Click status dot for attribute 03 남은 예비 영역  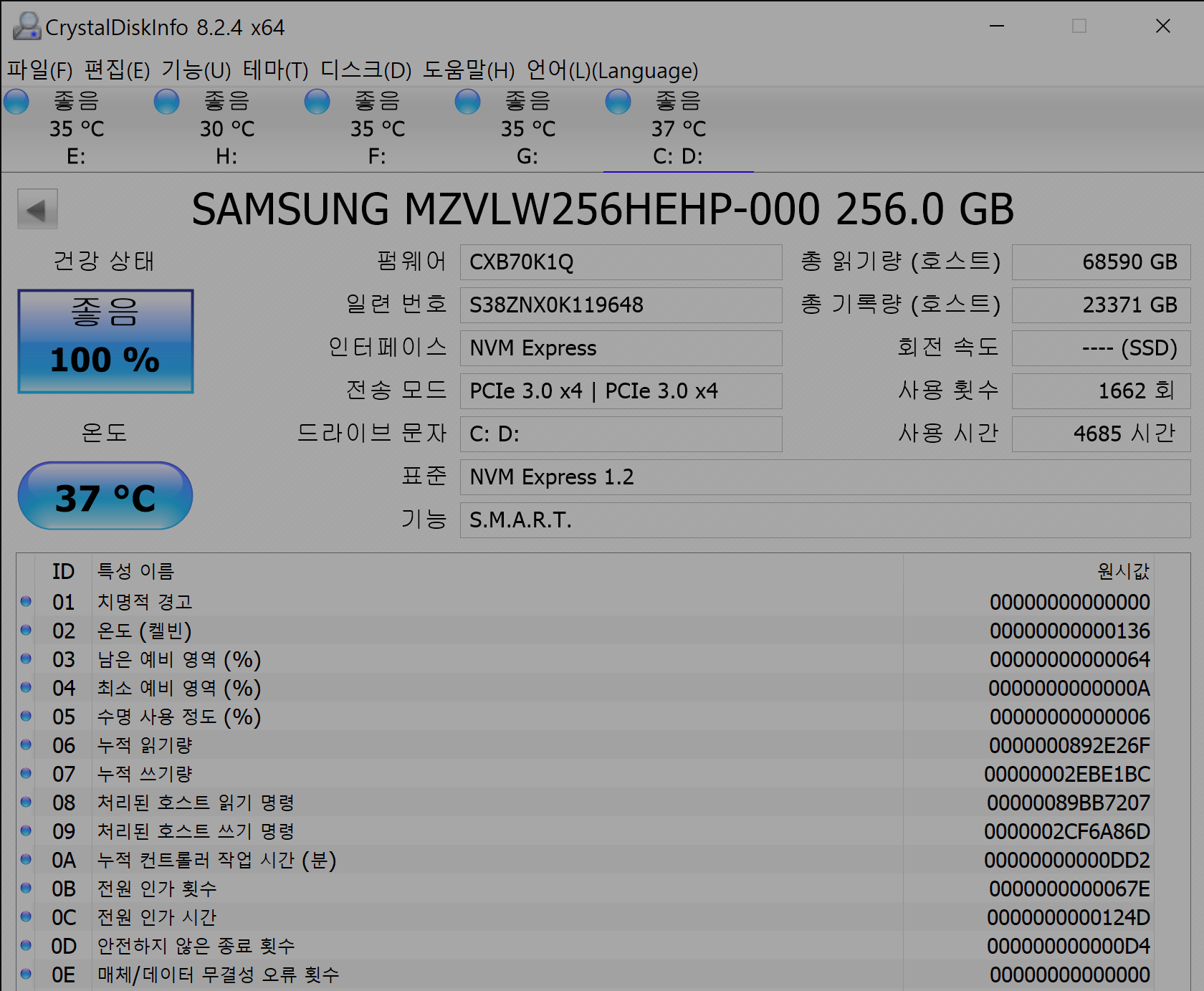click(x=26, y=659)
